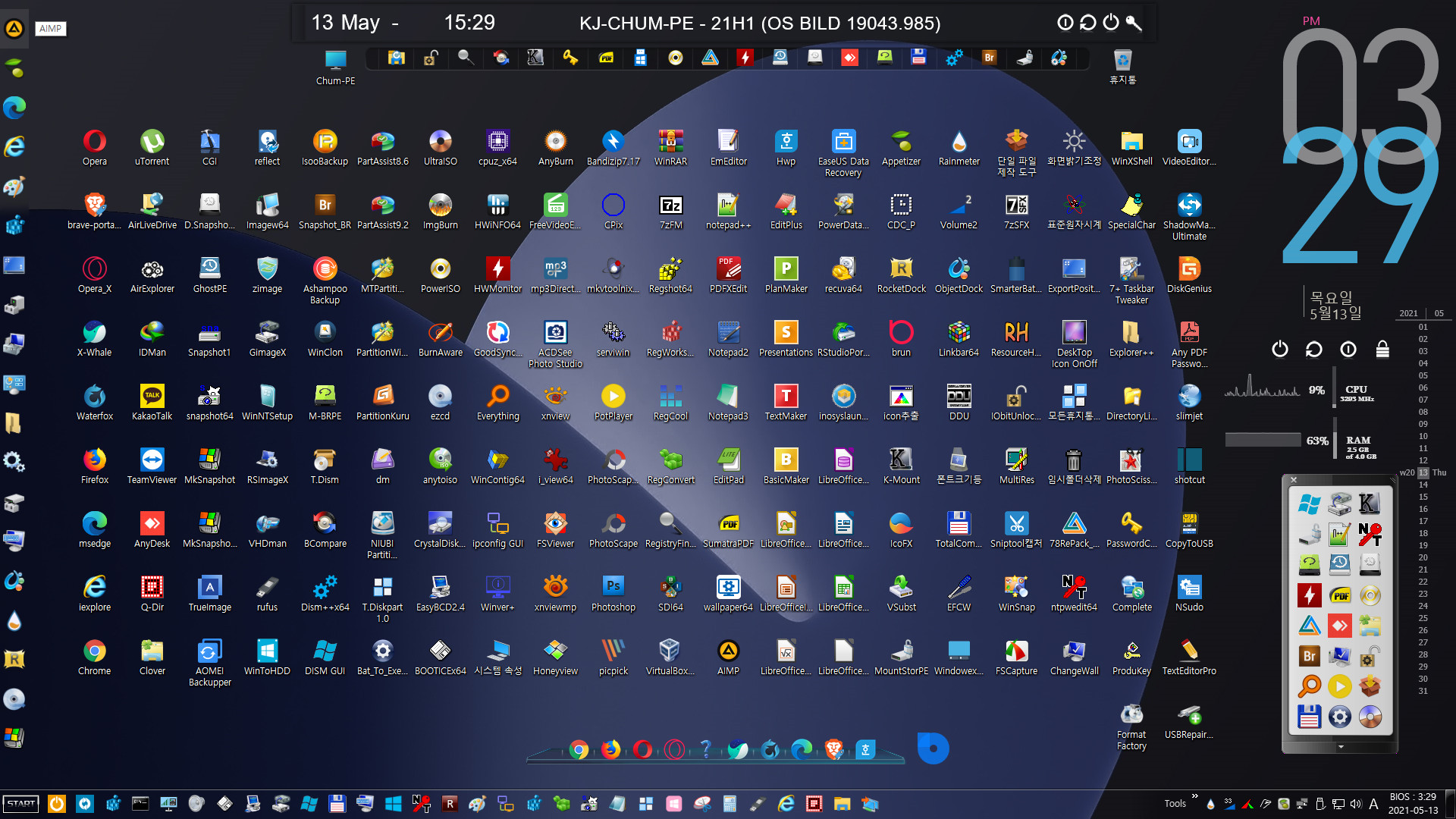Open the HWiNFO64 shortcut

pos(498,211)
